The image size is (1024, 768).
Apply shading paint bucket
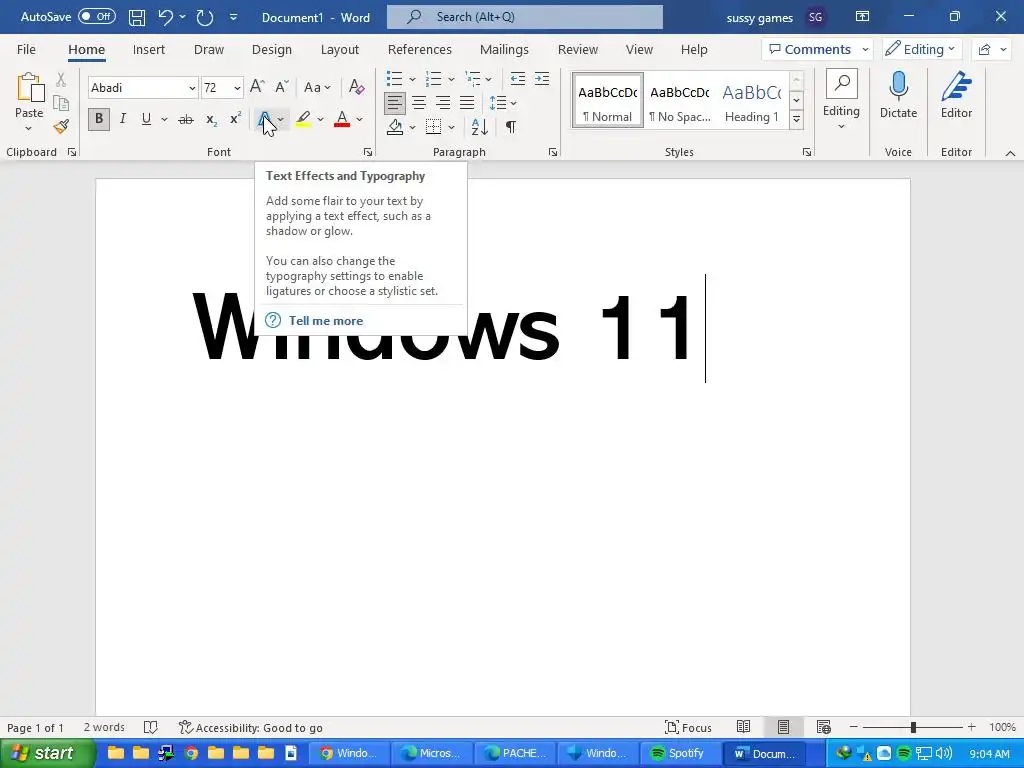pyautogui.click(x=394, y=127)
